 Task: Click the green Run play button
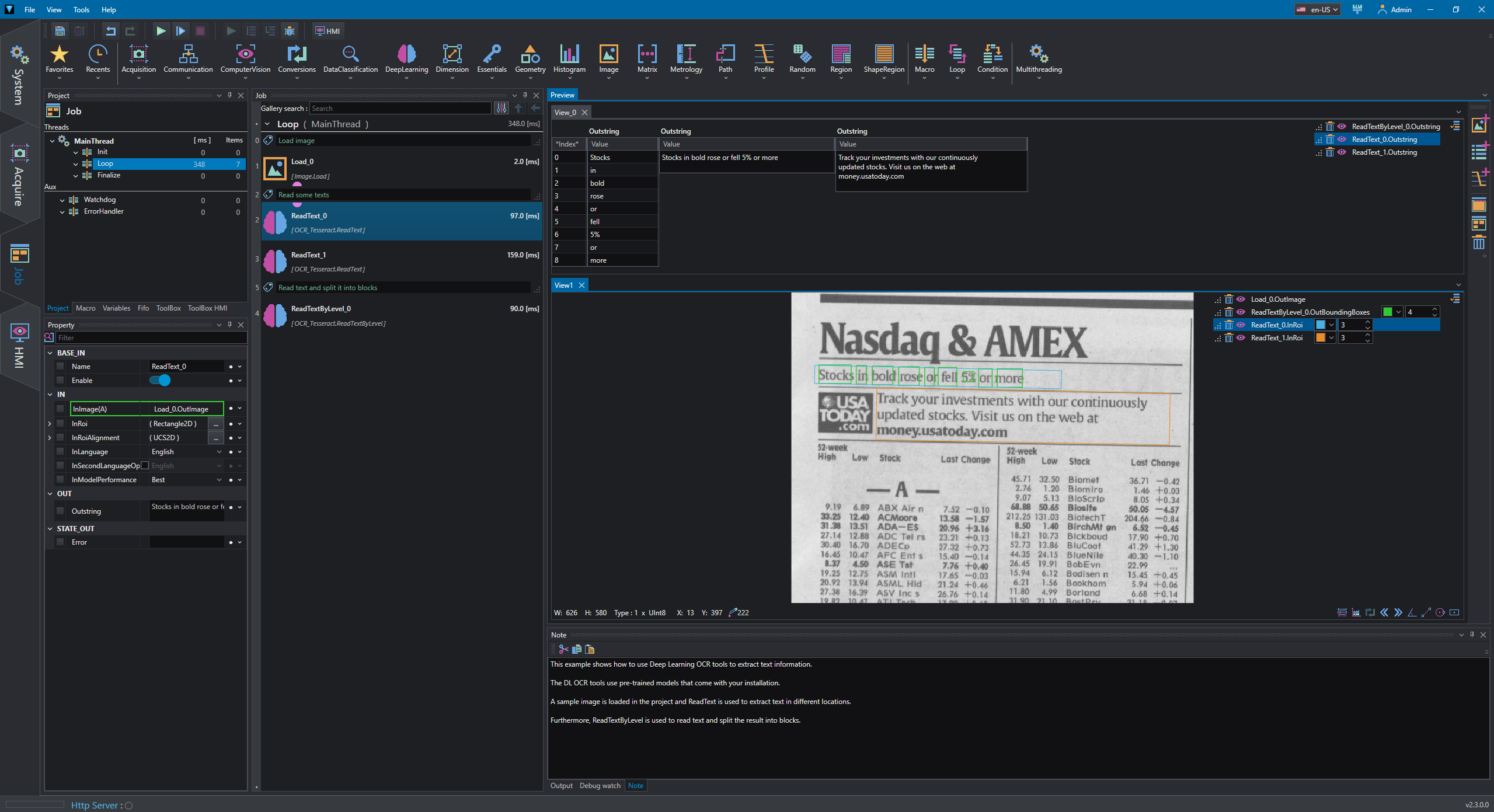tap(161, 31)
